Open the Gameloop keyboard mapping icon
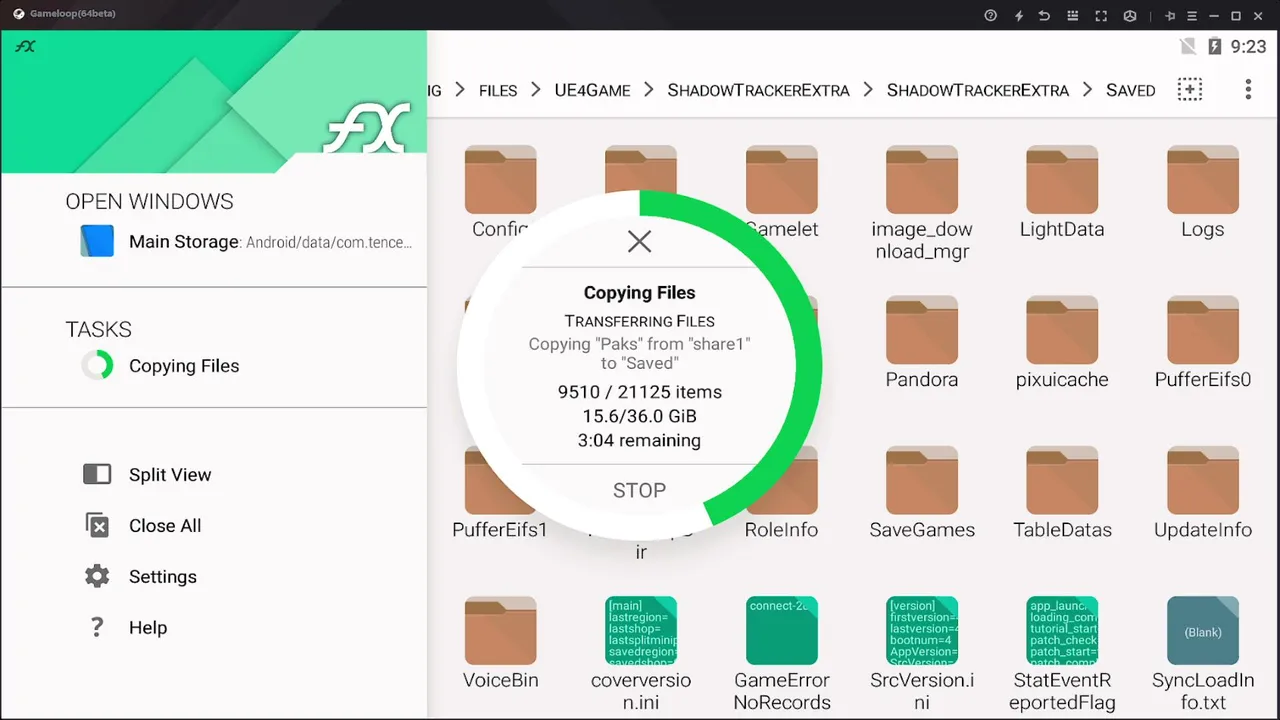1280x720 pixels. click(1073, 15)
